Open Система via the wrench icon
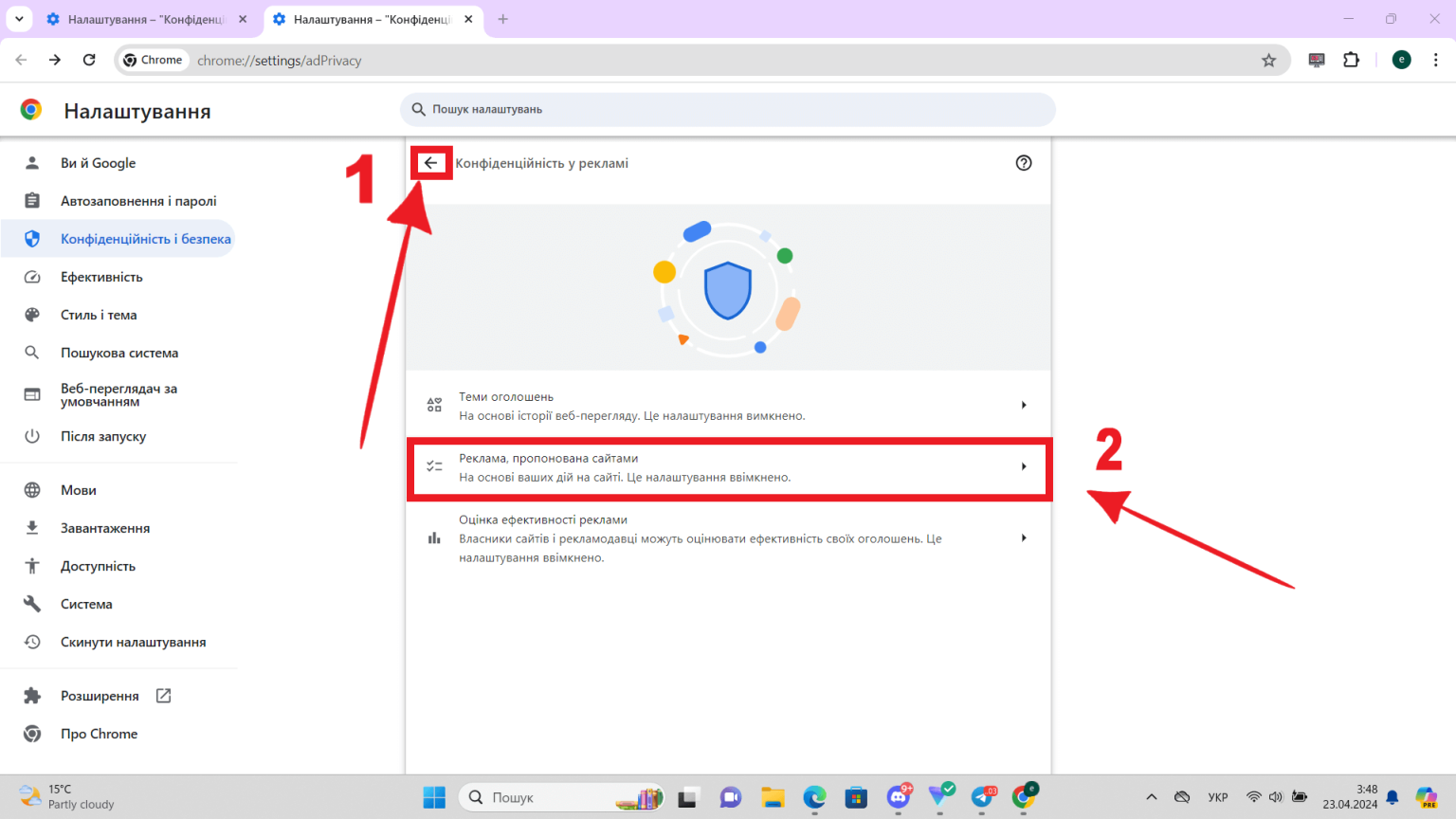The width and height of the screenshot is (1456, 819). point(32,603)
